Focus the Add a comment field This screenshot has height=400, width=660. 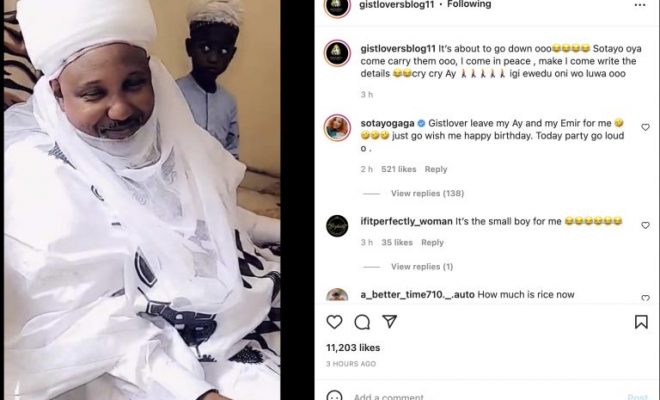click(484, 396)
